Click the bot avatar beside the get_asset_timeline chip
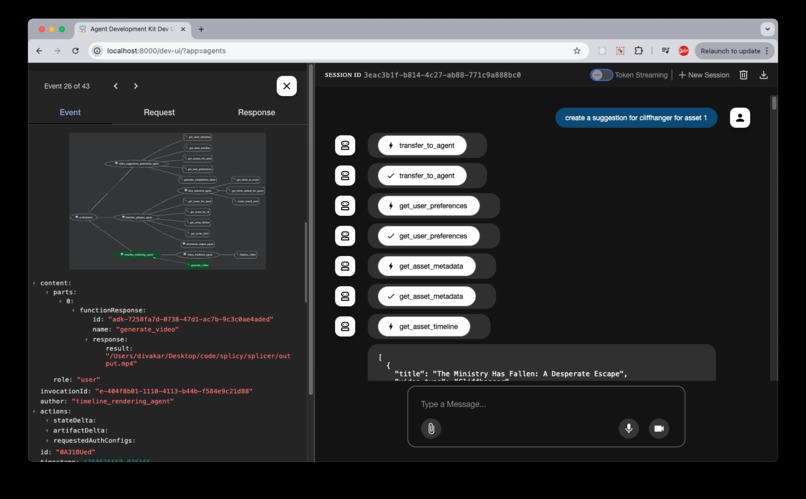 [345, 326]
